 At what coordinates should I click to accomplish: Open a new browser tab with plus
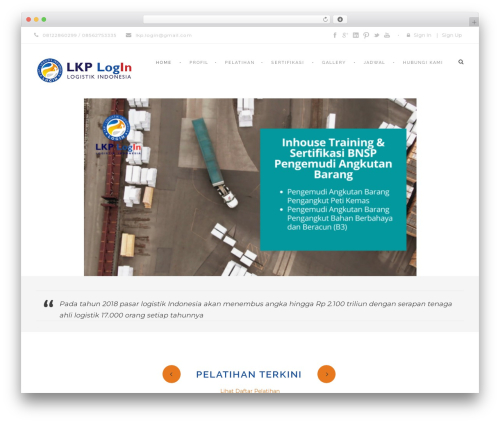(x=474, y=22)
